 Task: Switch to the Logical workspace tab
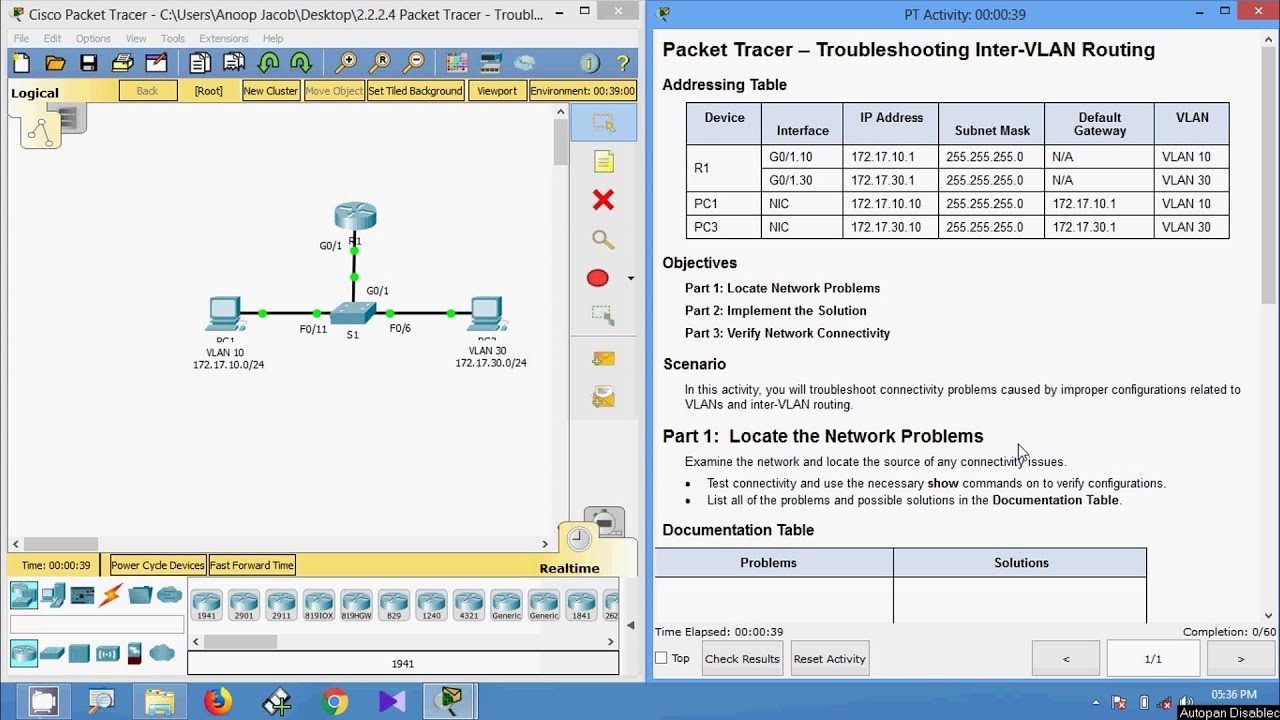[x=35, y=93]
